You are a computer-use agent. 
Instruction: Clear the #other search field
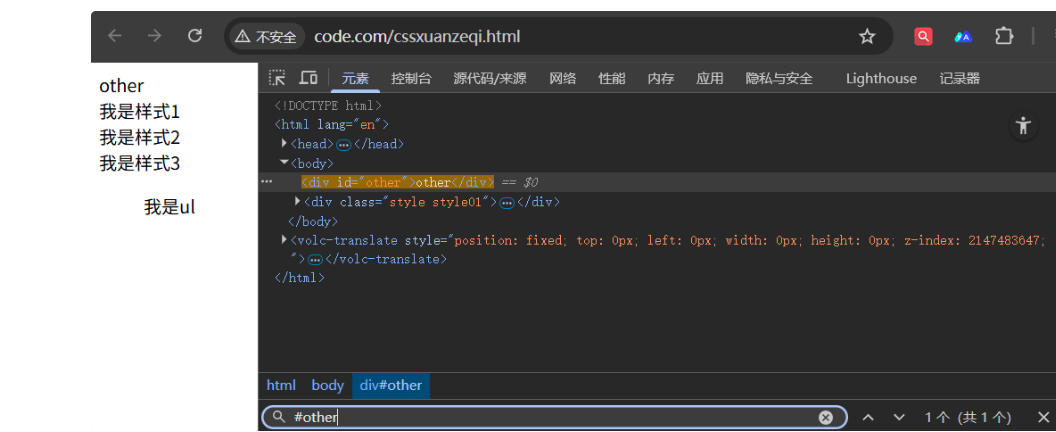[x=826, y=417]
